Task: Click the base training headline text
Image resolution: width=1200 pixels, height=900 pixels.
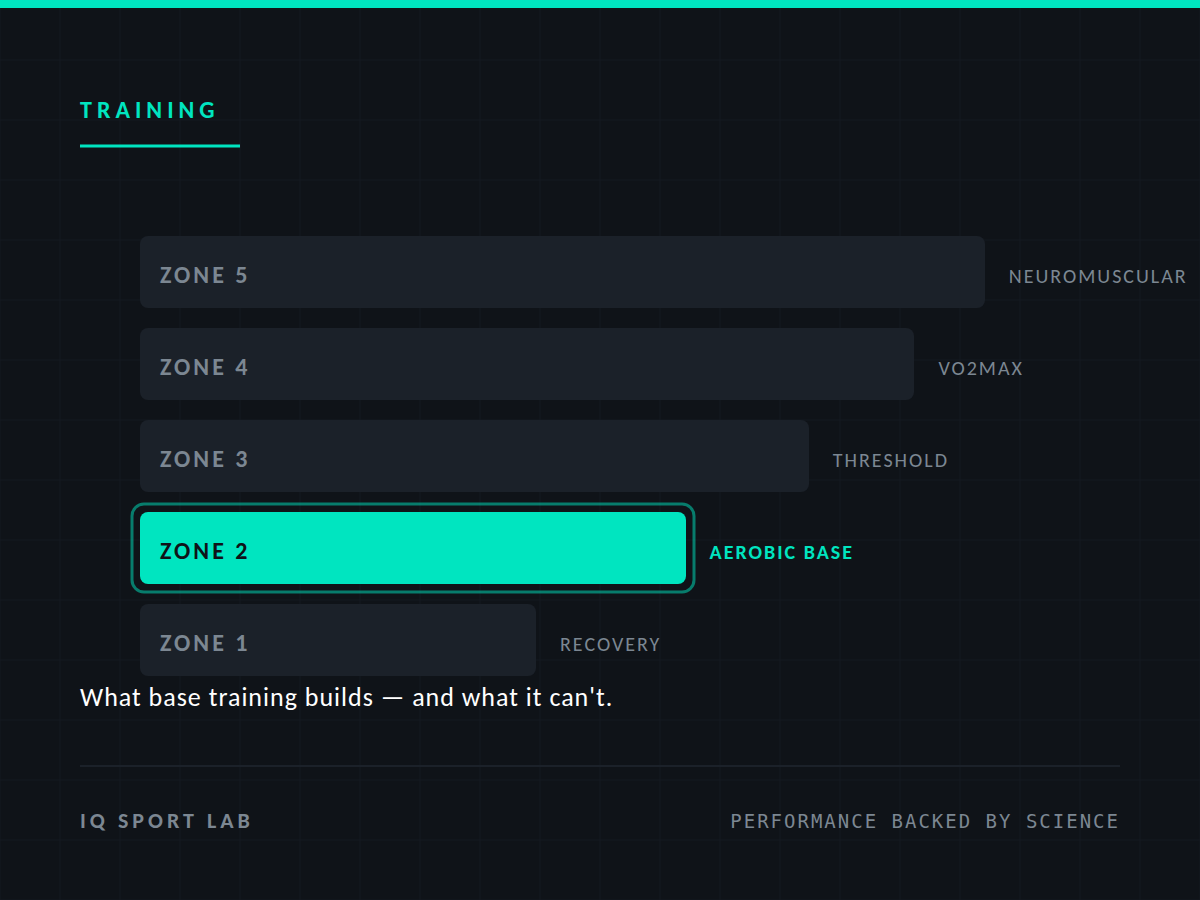Action: click(346, 697)
